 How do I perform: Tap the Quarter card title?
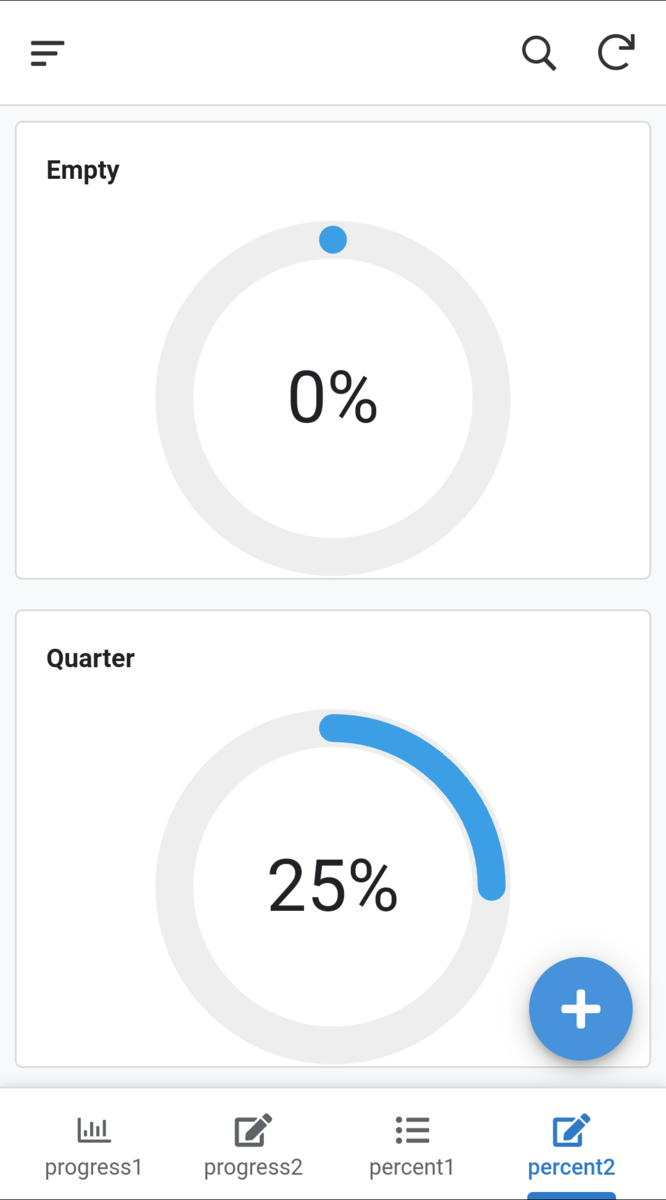(x=90, y=658)
